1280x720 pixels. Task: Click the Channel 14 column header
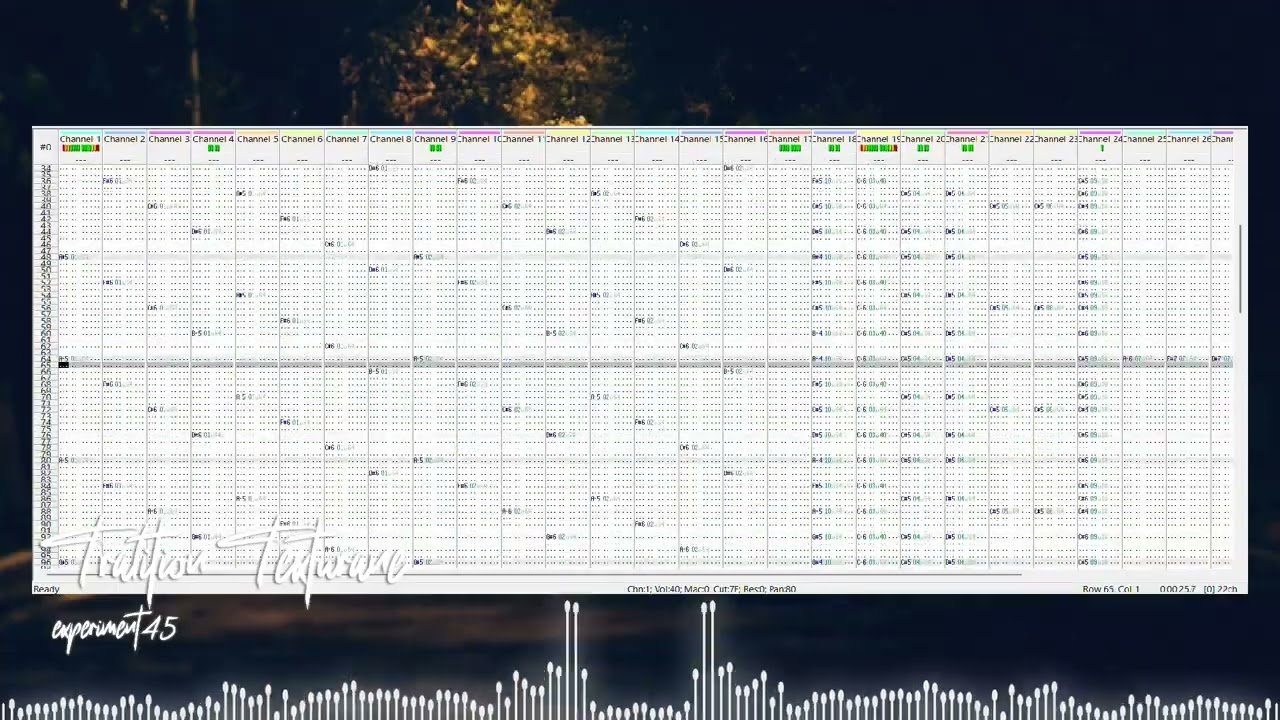(x=656, y=139)
